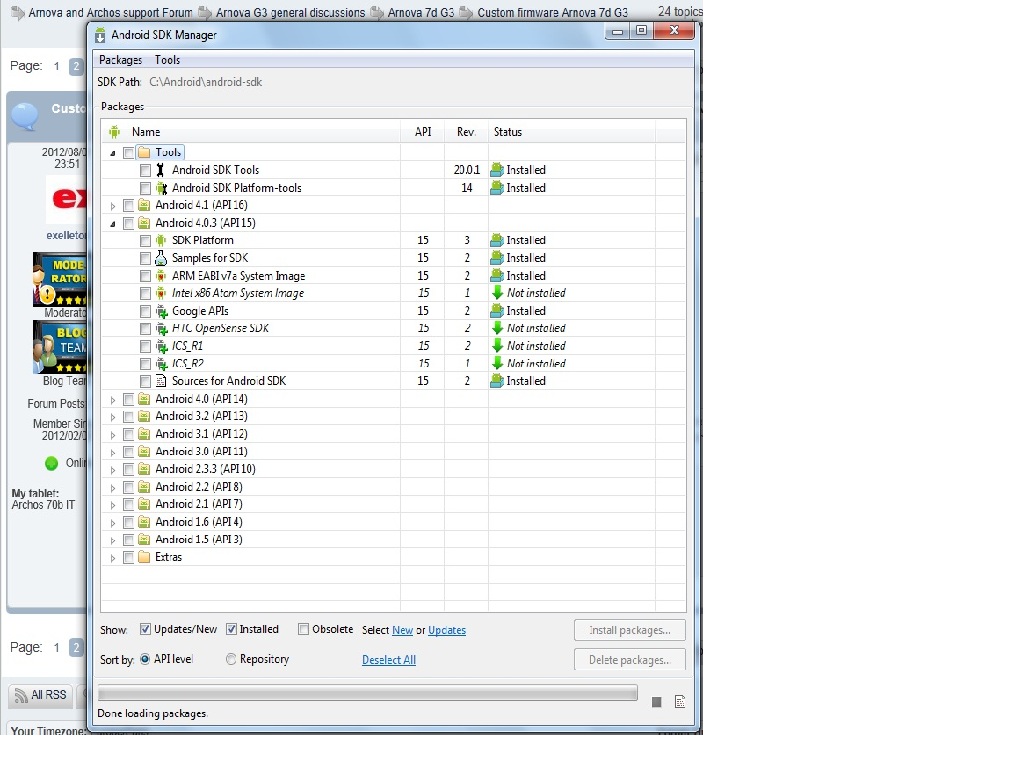Expand the Android 4.1 (API 16) group

[x=113, y=206]
